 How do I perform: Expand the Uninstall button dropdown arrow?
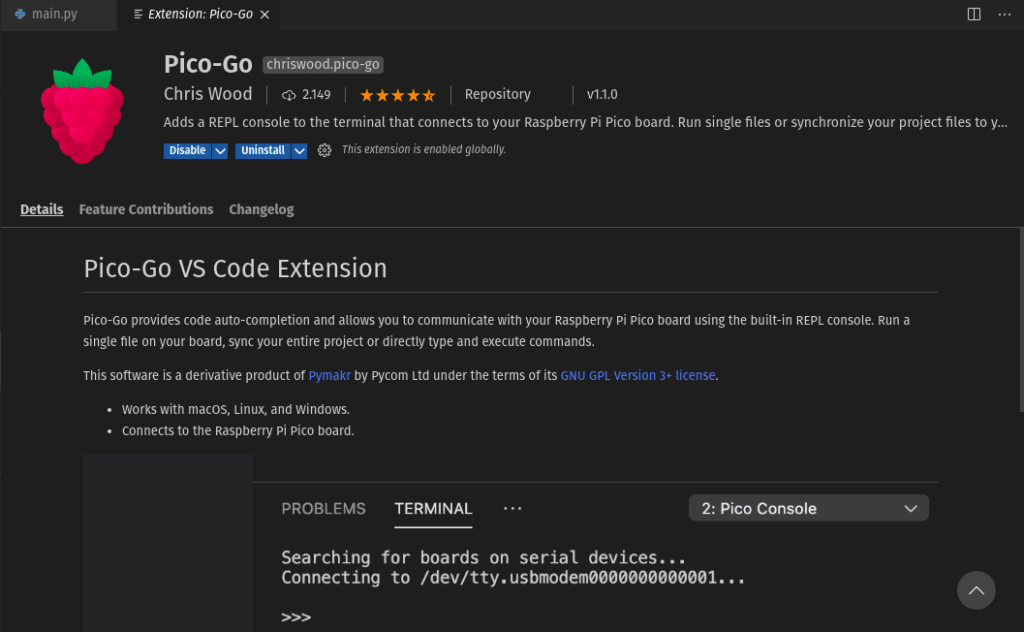pyautogui.click(x=299, y=150)
